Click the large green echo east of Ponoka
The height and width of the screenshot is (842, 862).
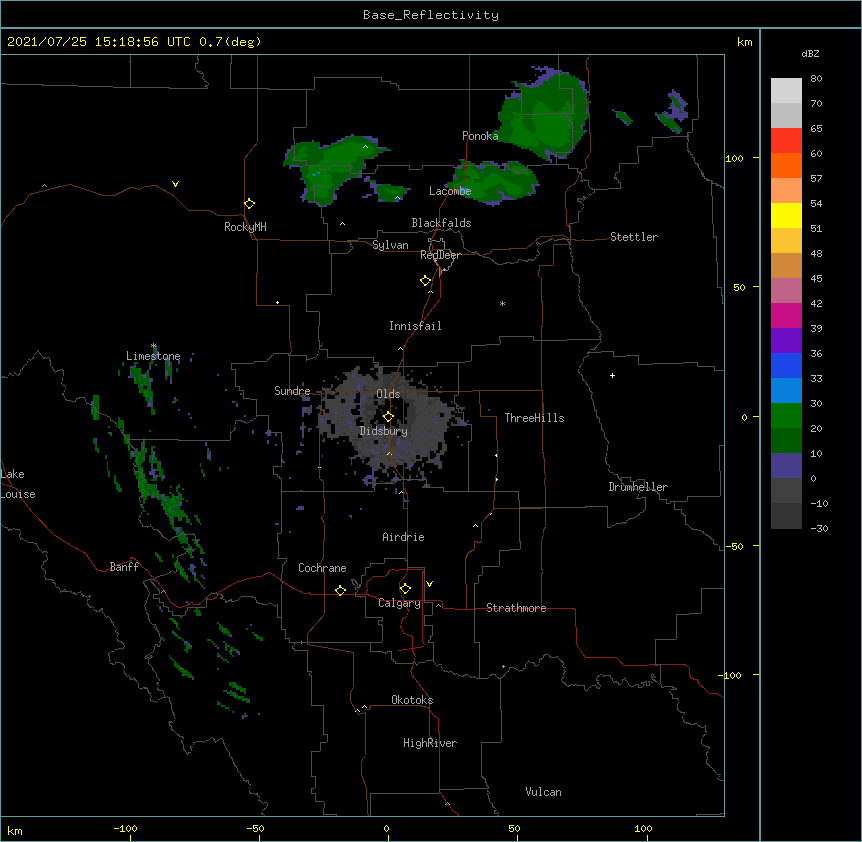[x=544, y=115]
